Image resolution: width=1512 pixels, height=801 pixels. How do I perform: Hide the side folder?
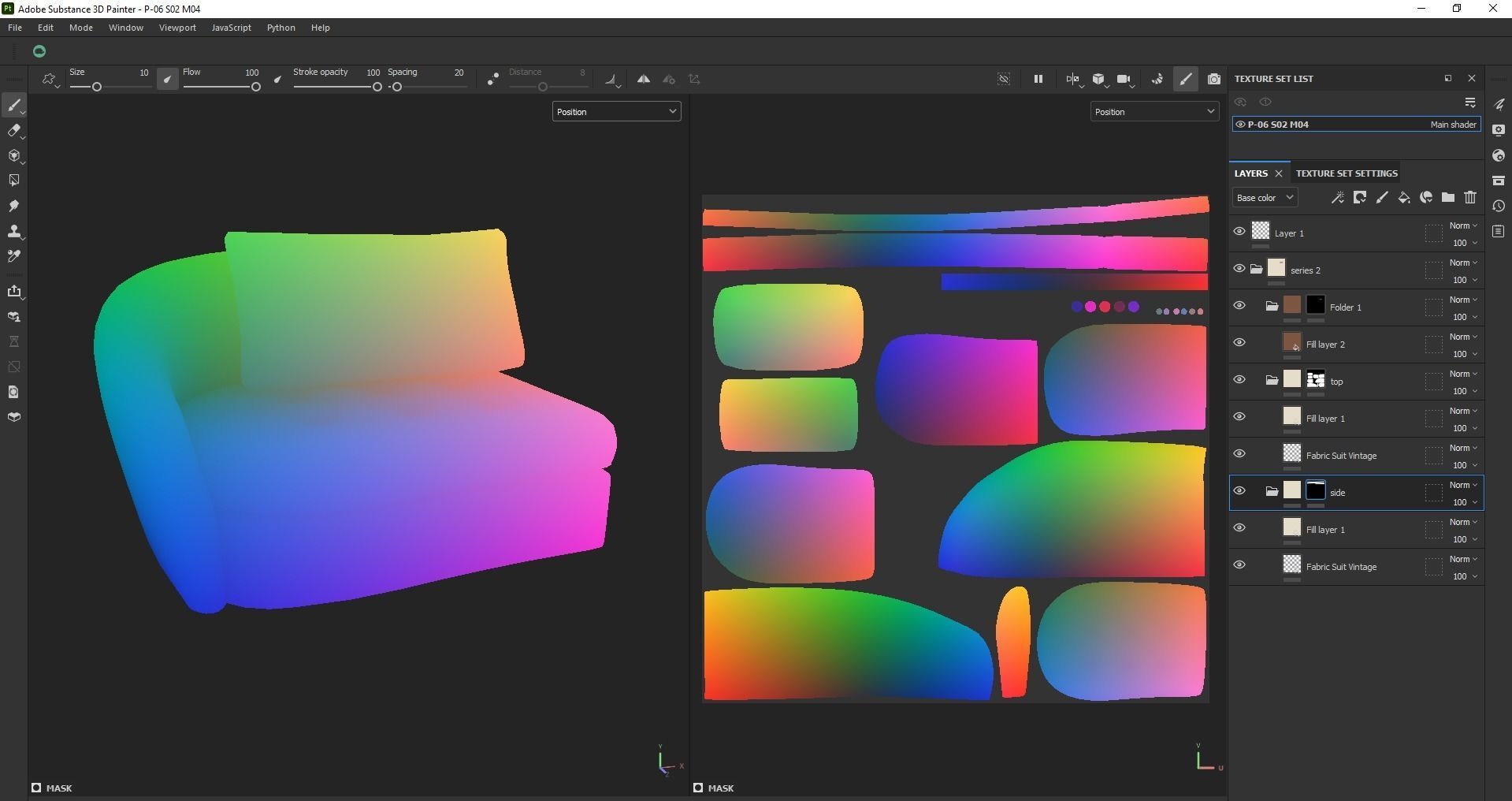coord(1239,491)
